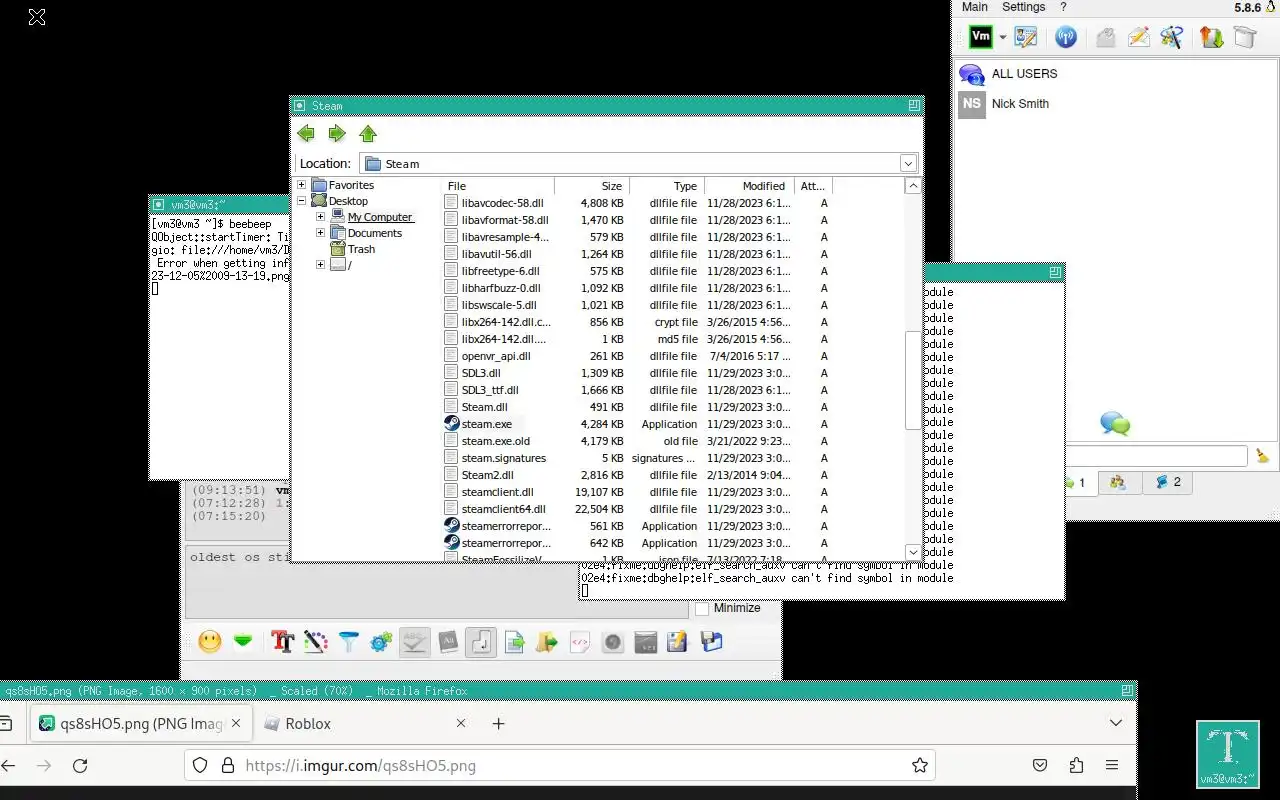
Task: Click the blue floppy disks icon
Action: (712, 642)
